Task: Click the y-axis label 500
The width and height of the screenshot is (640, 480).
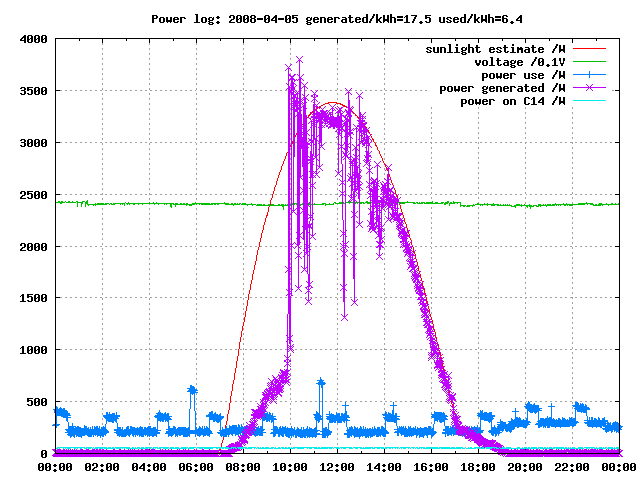Action: coord(37,402)
